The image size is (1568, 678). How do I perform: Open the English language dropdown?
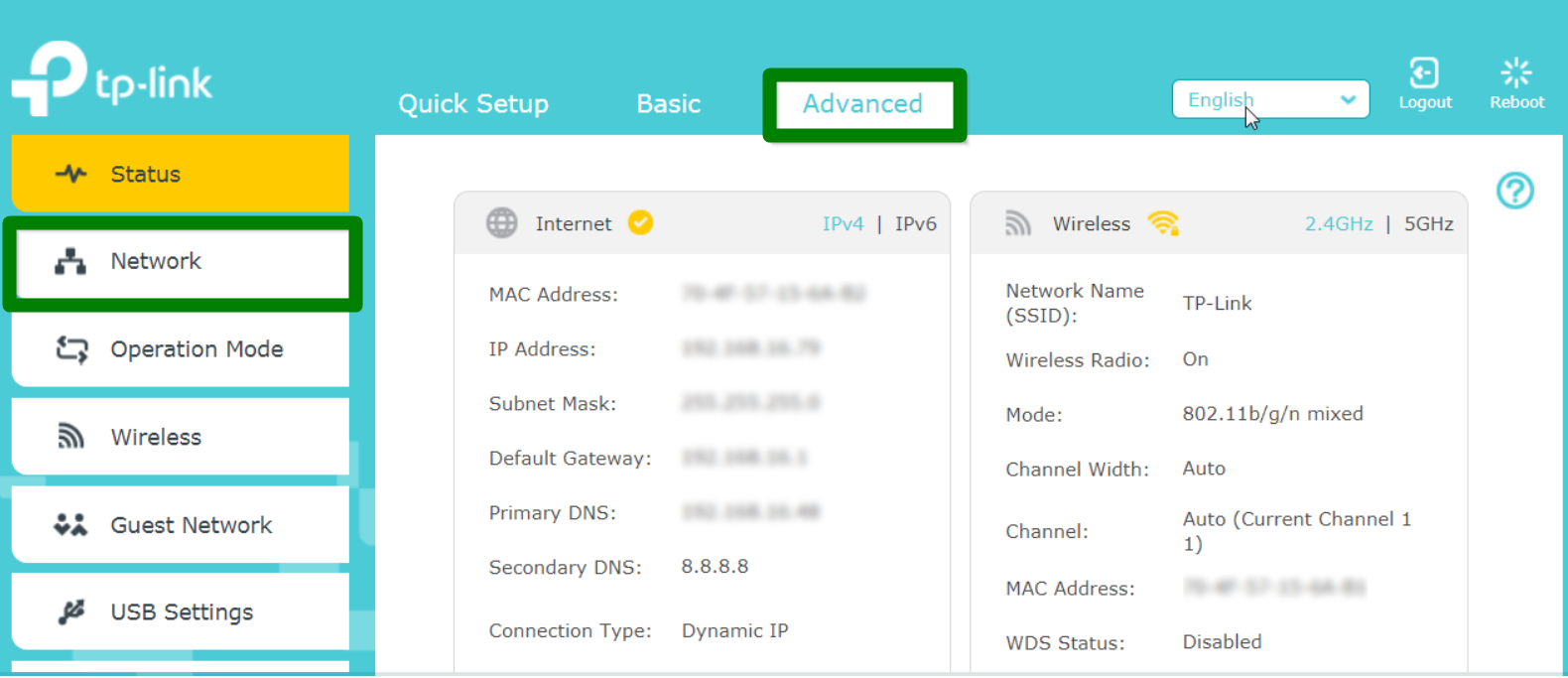1270,99
